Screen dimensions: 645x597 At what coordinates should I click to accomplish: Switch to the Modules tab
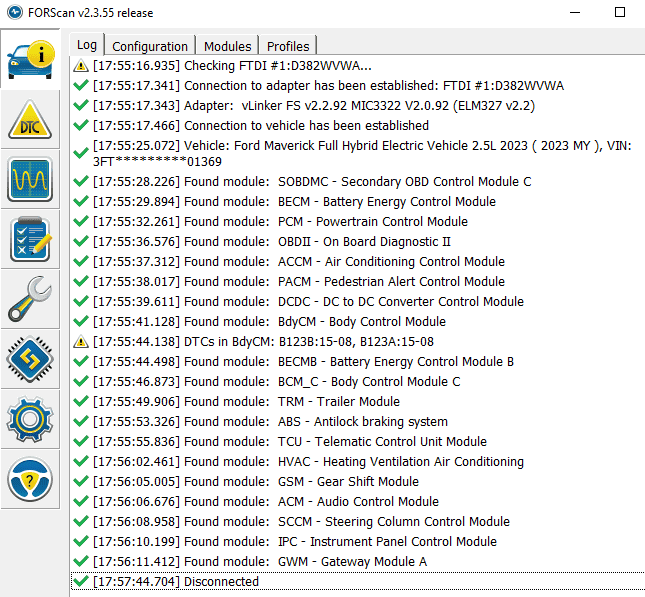227,46
